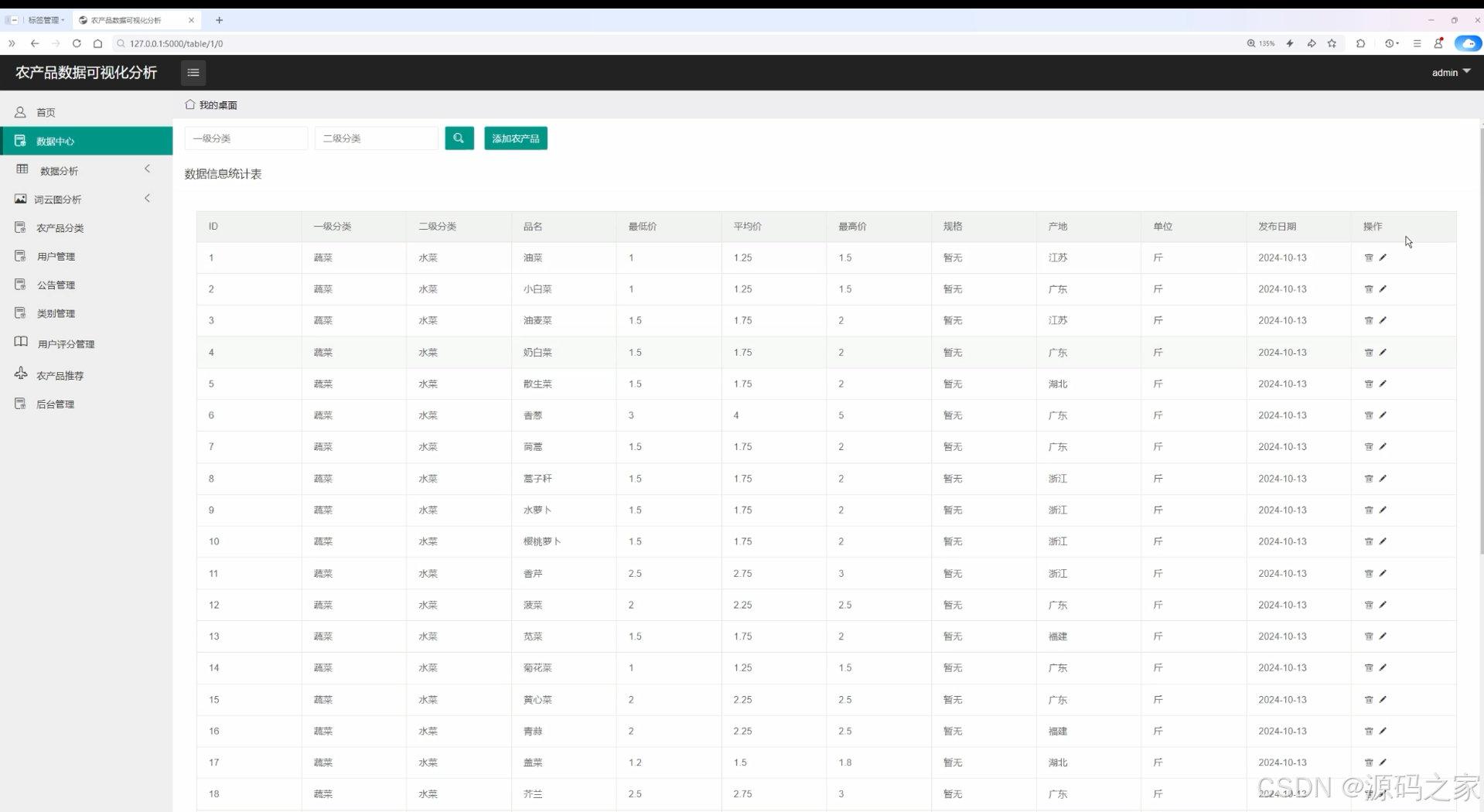The width and height of the screenshot is (1484, 812).
Task: Delete row 2 小白菜 with trash icon
Action: pos(1369,289)
